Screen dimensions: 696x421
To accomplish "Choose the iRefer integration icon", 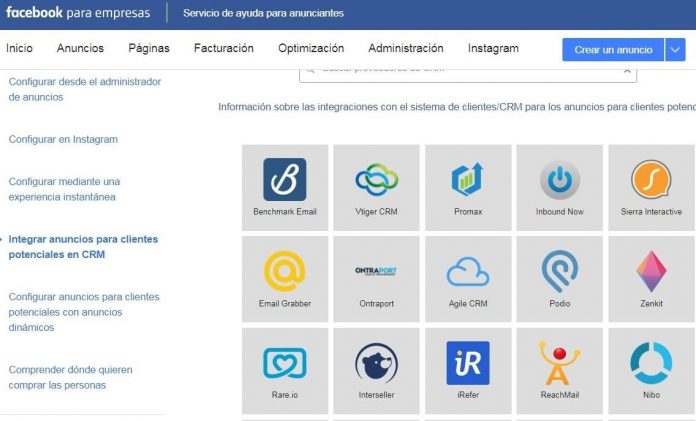I will [x=468, y=363].
